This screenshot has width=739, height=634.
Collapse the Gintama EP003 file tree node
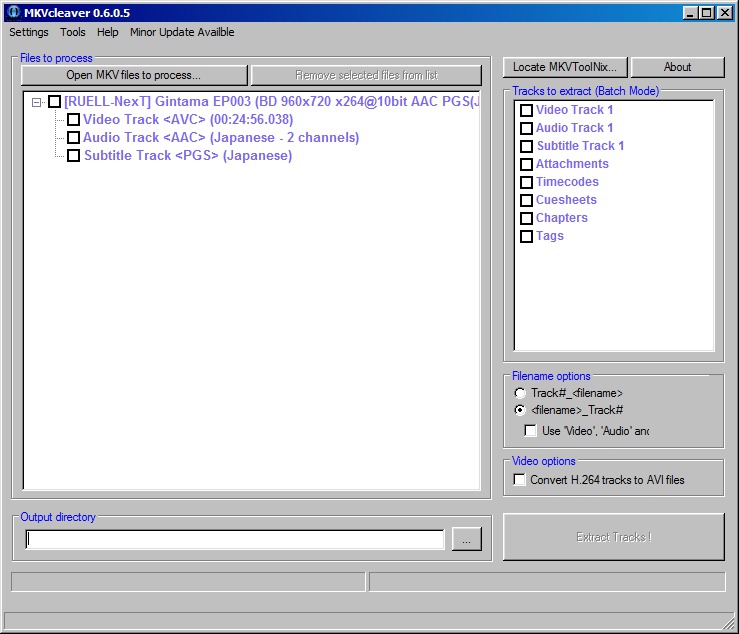pyautogui.click(x=37, y=102)
